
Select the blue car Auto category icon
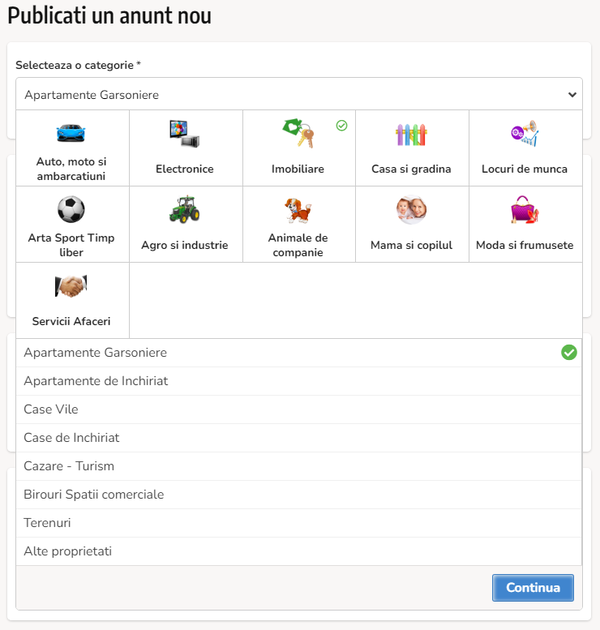[x=71, y=133]
